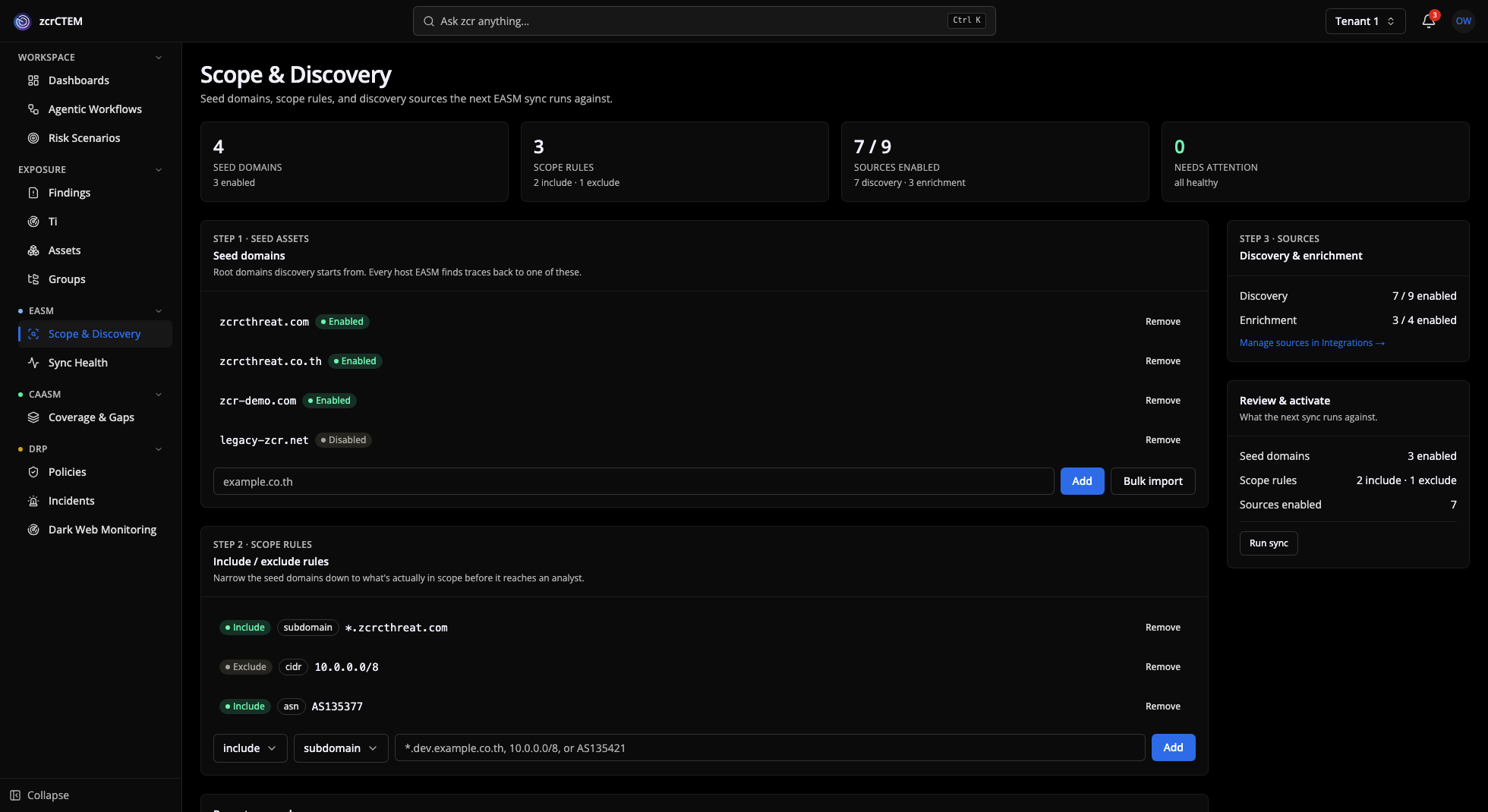Open the notifications bell
Image resolution: width=1488 pixels, height=812 pixels.
click(1429, 21)
